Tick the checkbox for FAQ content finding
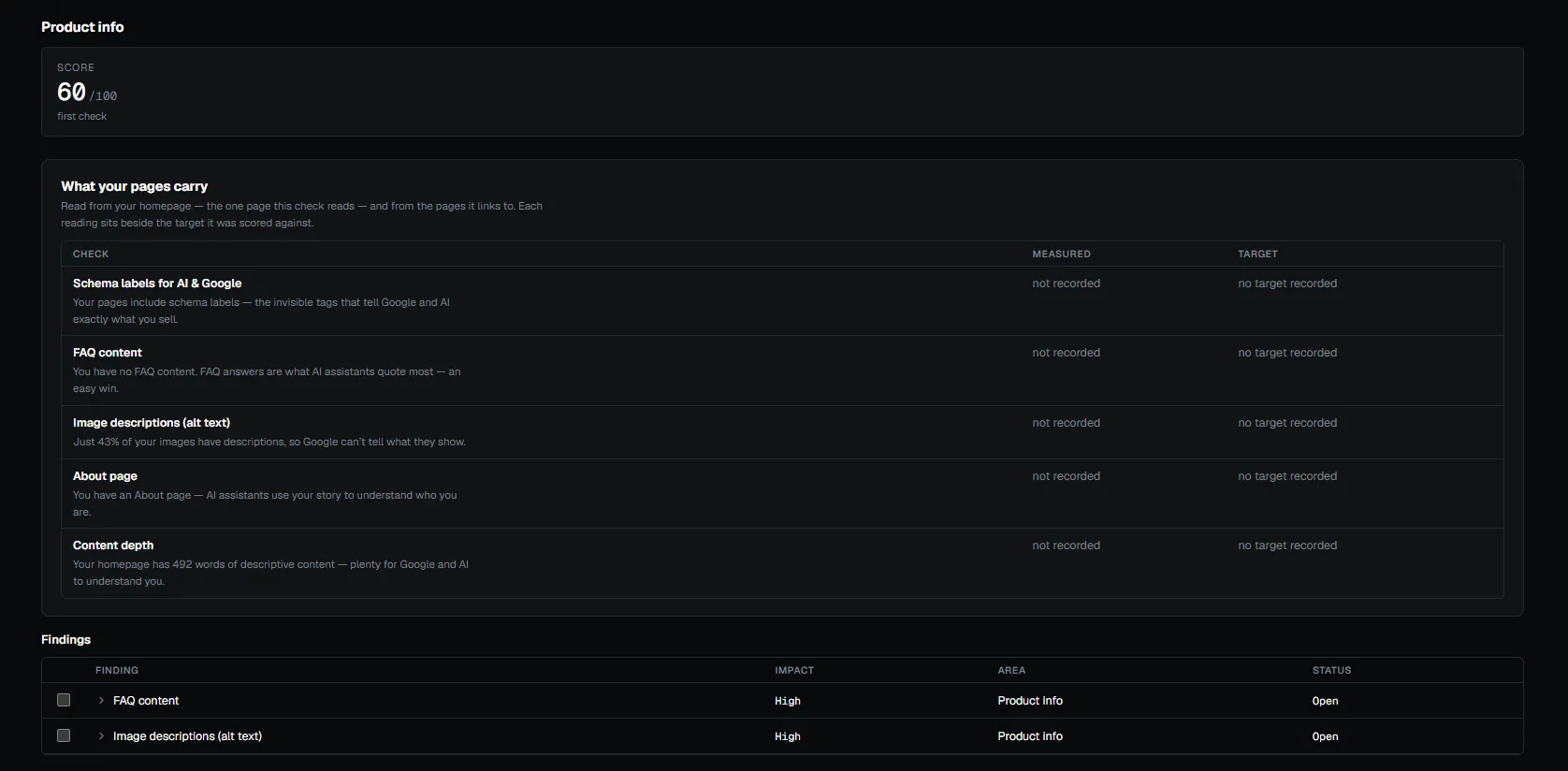 (x=64, y=700)
